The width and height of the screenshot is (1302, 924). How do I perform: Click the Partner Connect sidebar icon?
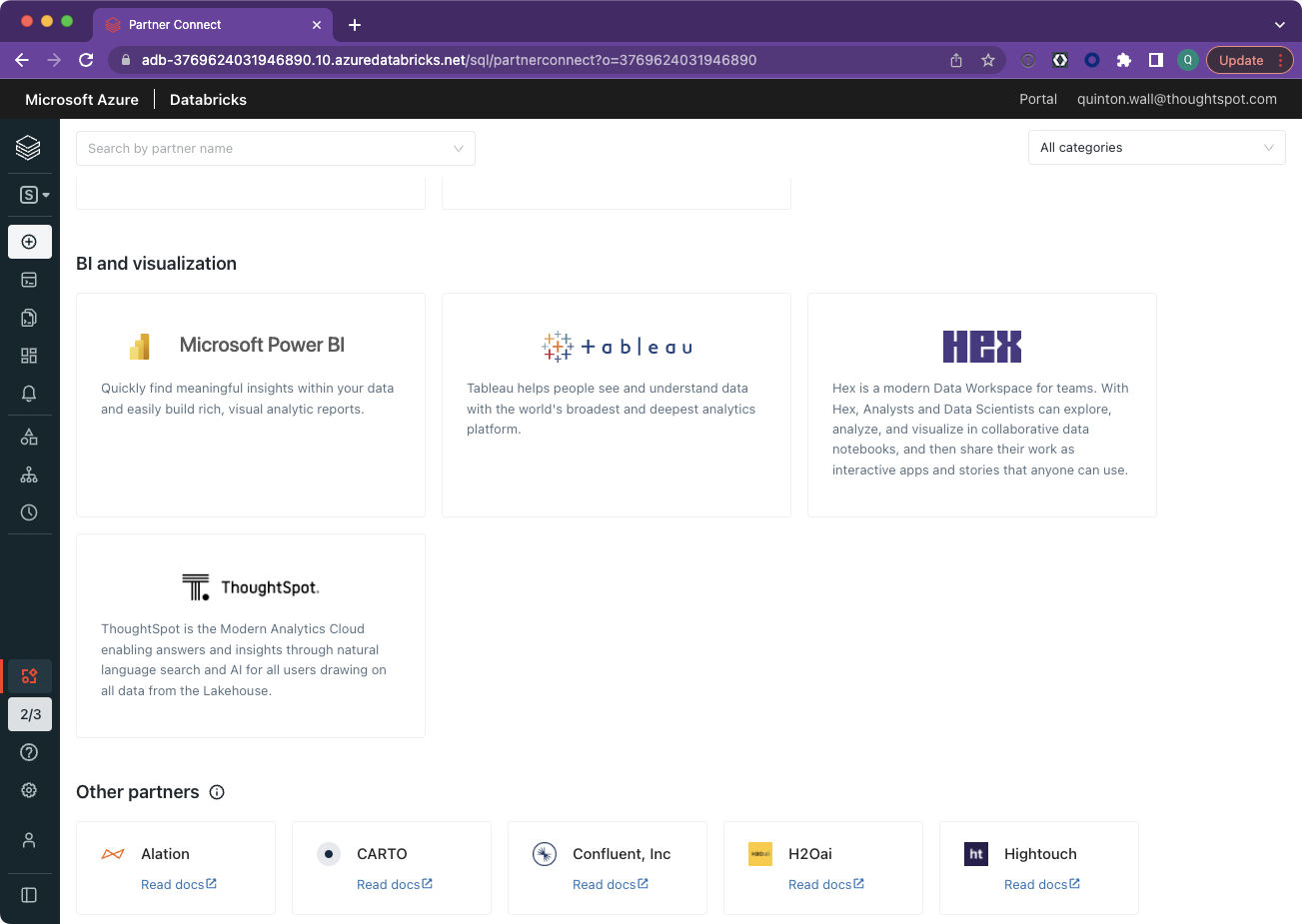click(29, 676)
